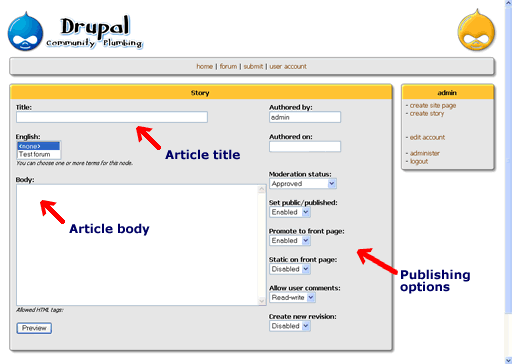Open the administer link
The image size is (512, 364).
(x=425, y=153)
